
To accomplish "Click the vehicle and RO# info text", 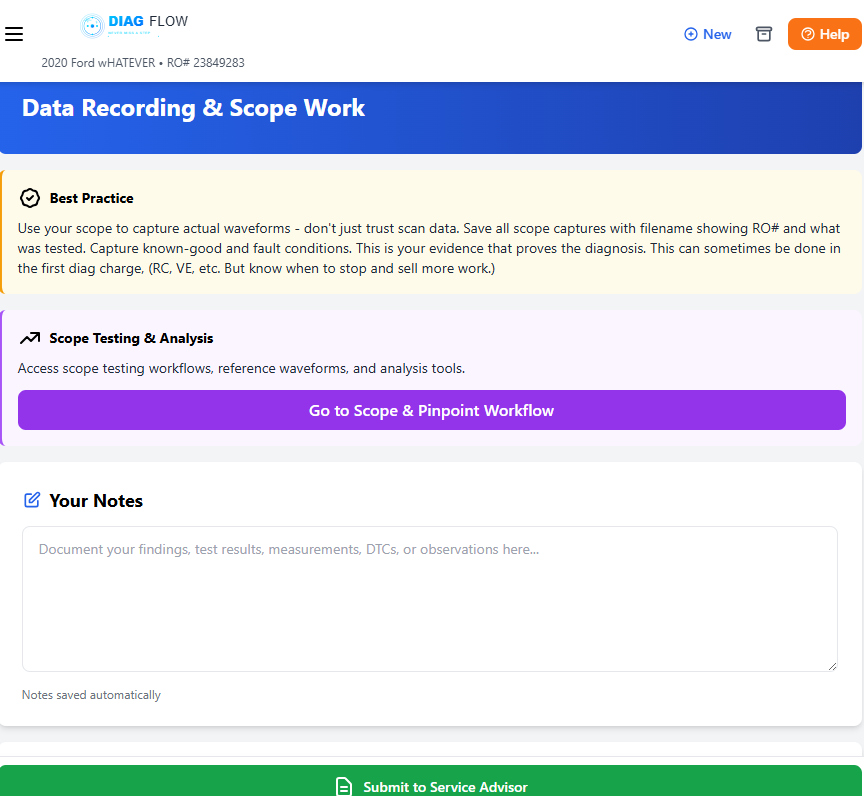I will pos(143,62).
